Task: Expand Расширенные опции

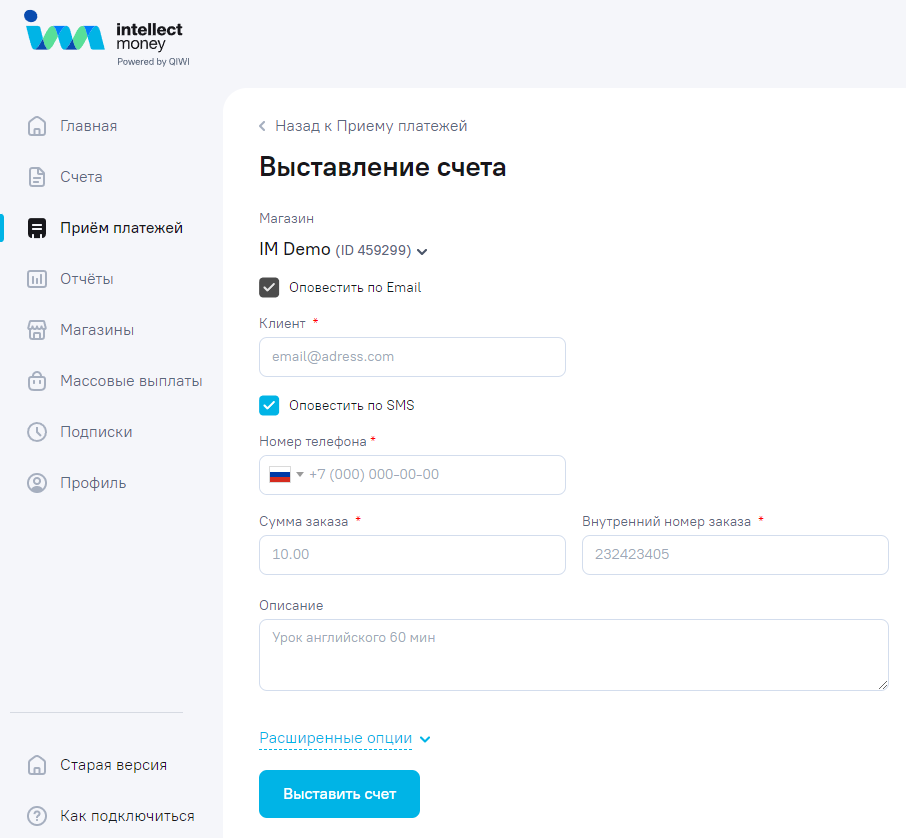Action: coord(336,738)
